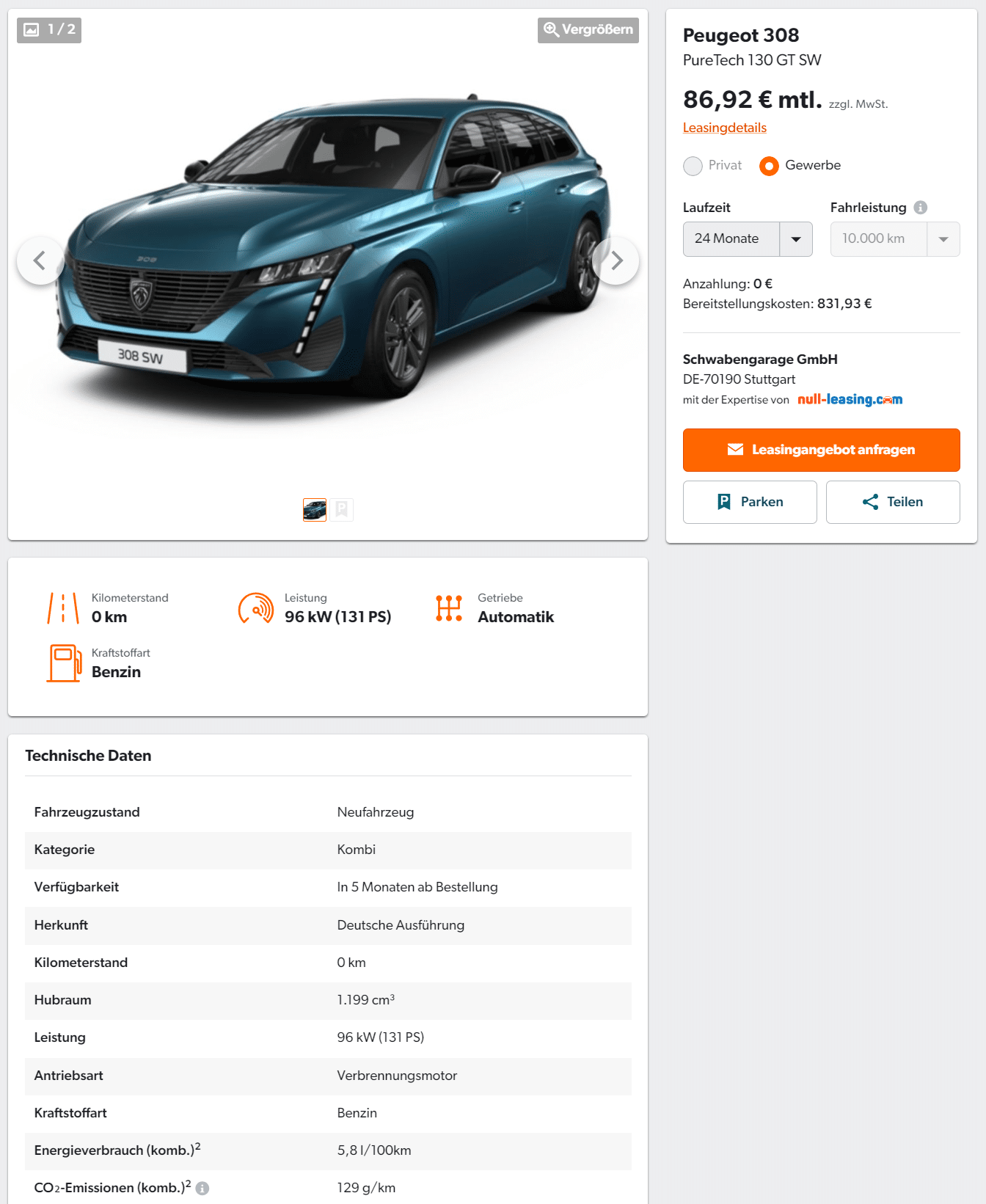This screenshot has width=986, height=1204.
Task: Open the null-leasing.com logo link
Action: tap(850, 399)
